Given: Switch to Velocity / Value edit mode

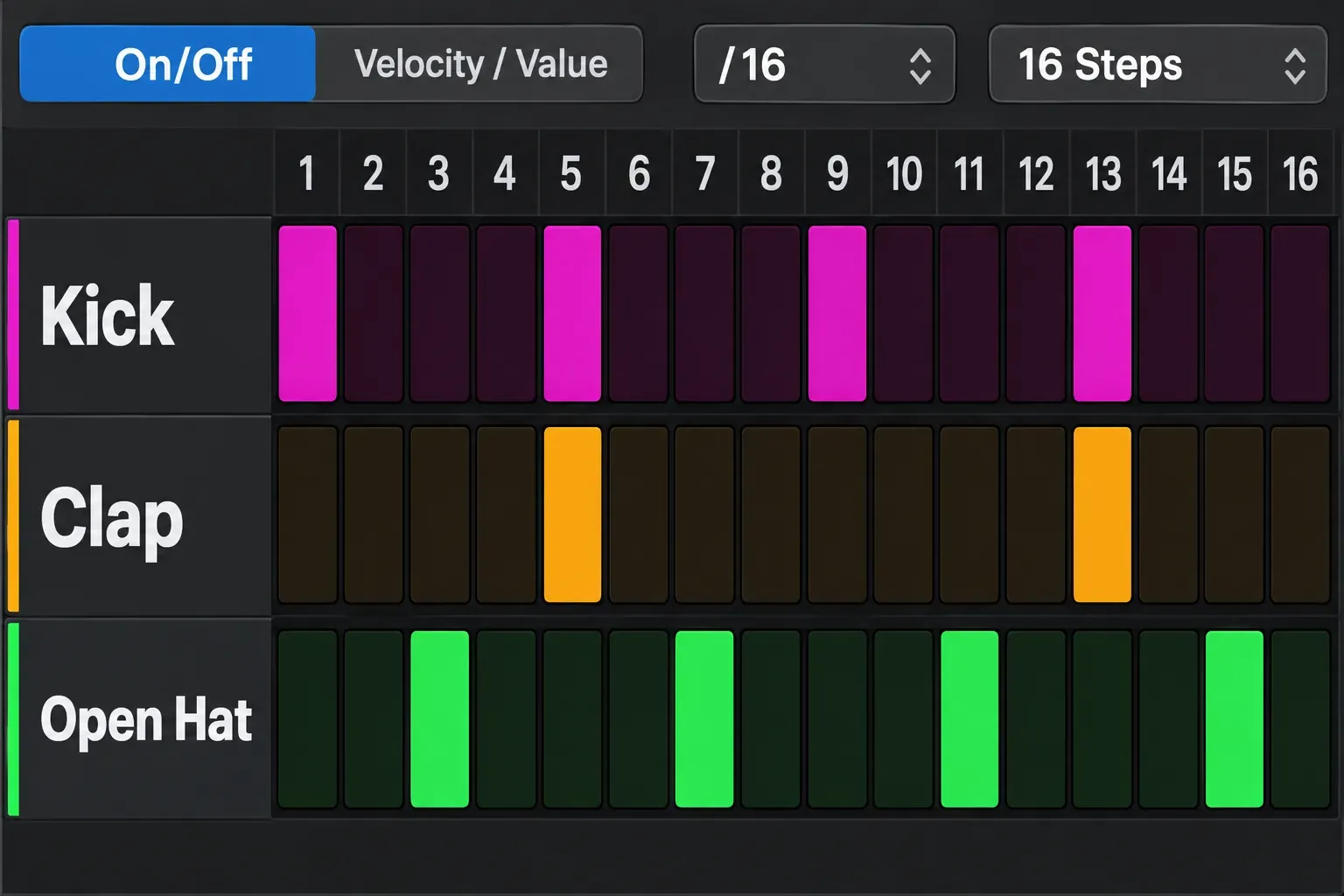Looking at the screenshot, I should pyautogui.click(x=479, y=64).
